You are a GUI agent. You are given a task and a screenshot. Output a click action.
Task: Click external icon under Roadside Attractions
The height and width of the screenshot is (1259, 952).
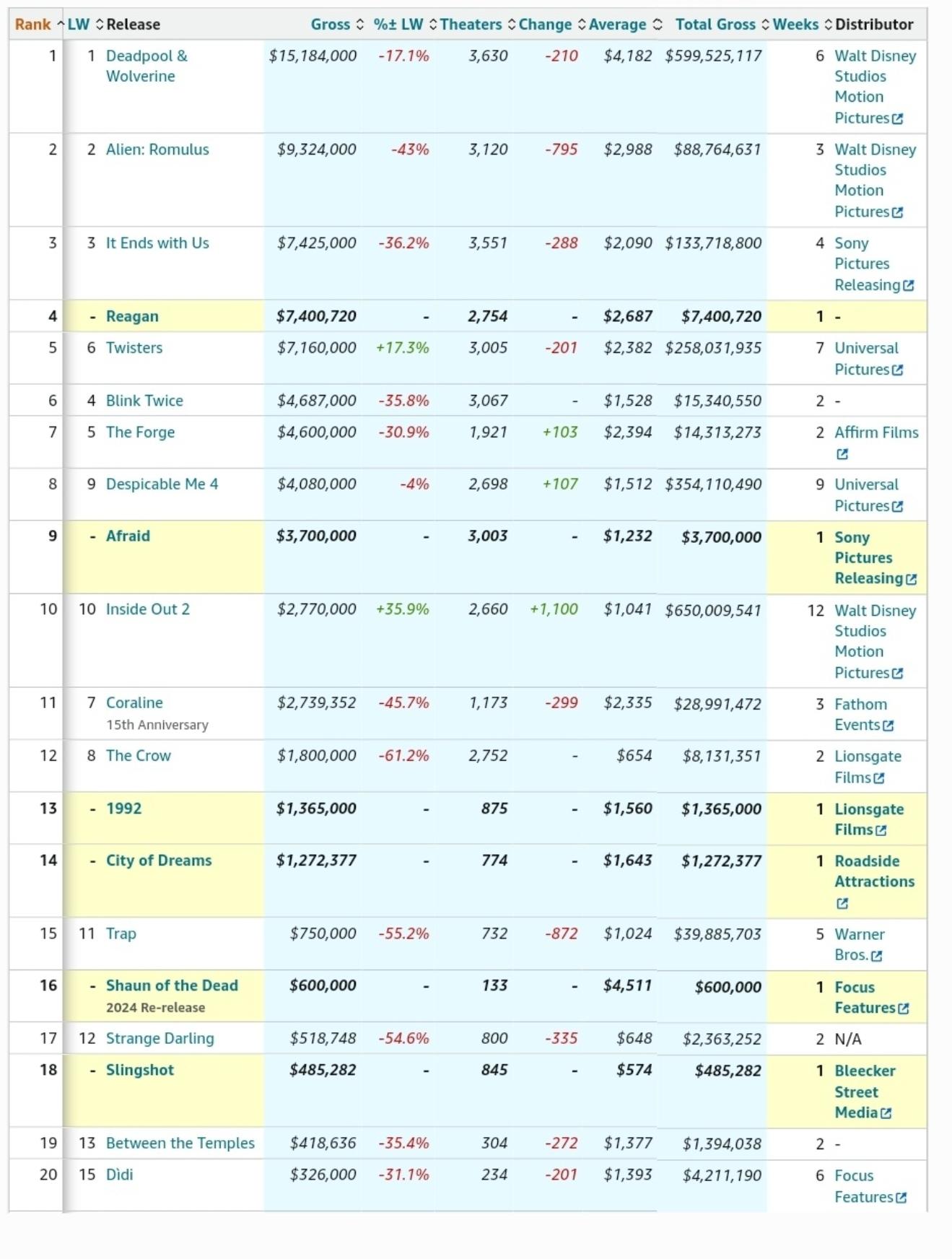[842, 904]
